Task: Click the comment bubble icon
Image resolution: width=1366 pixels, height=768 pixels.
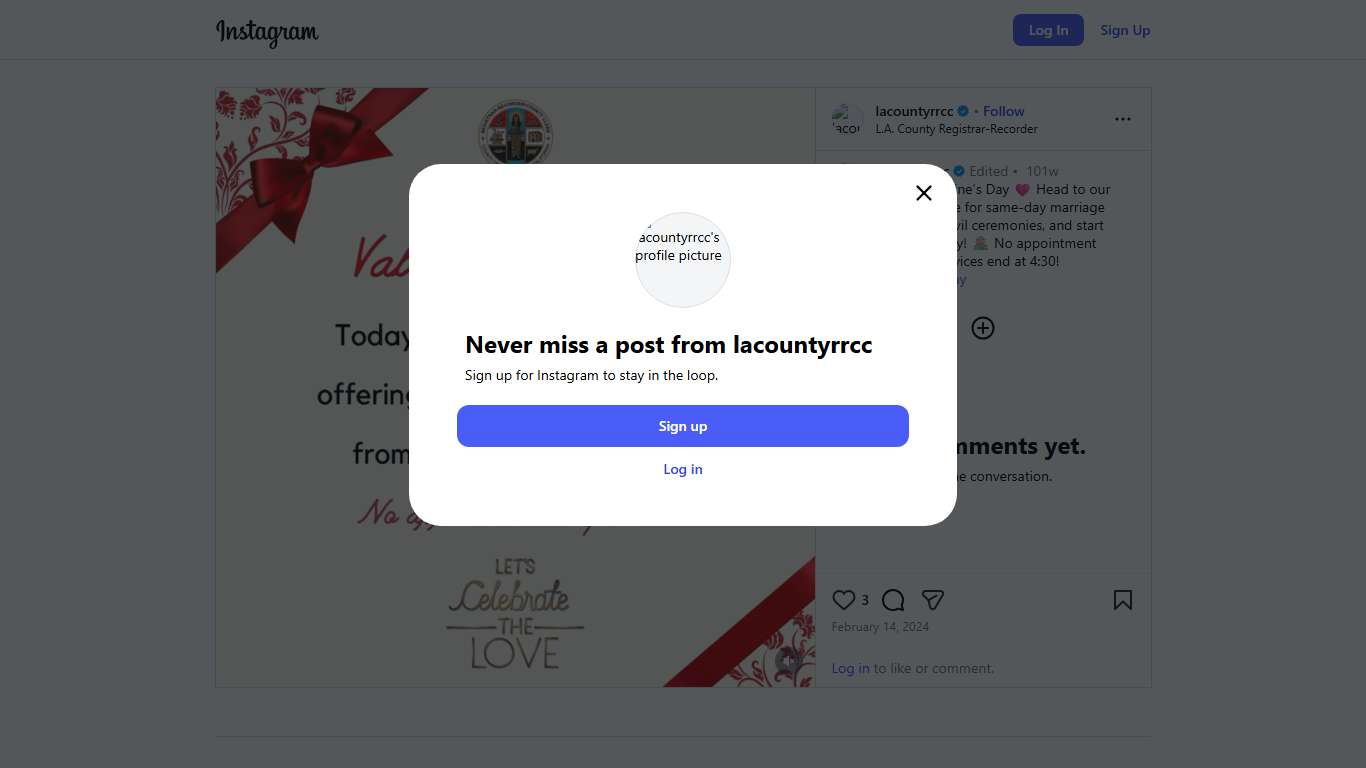Action: [x=893, y=600]
